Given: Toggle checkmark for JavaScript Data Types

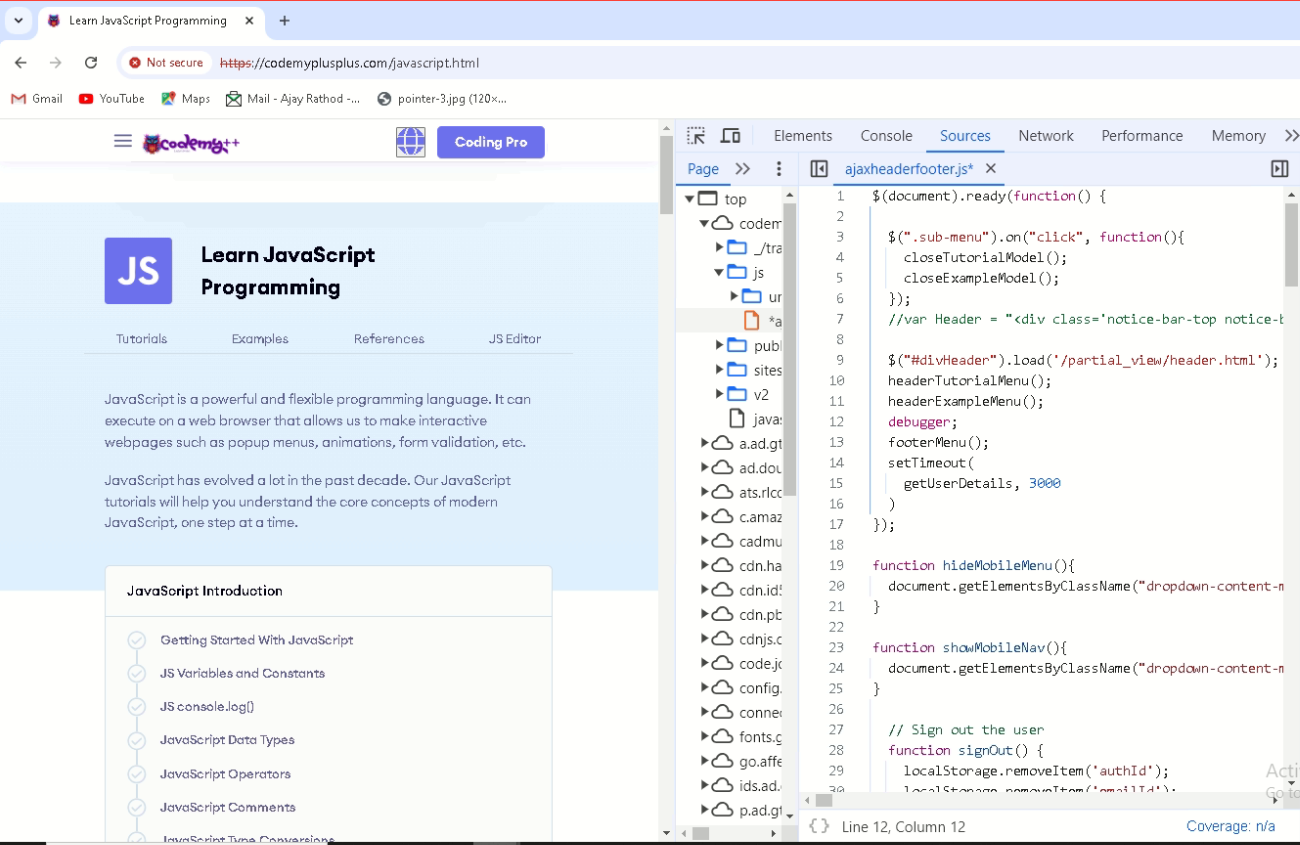Looking at the screenshot, I should point(137,740).
